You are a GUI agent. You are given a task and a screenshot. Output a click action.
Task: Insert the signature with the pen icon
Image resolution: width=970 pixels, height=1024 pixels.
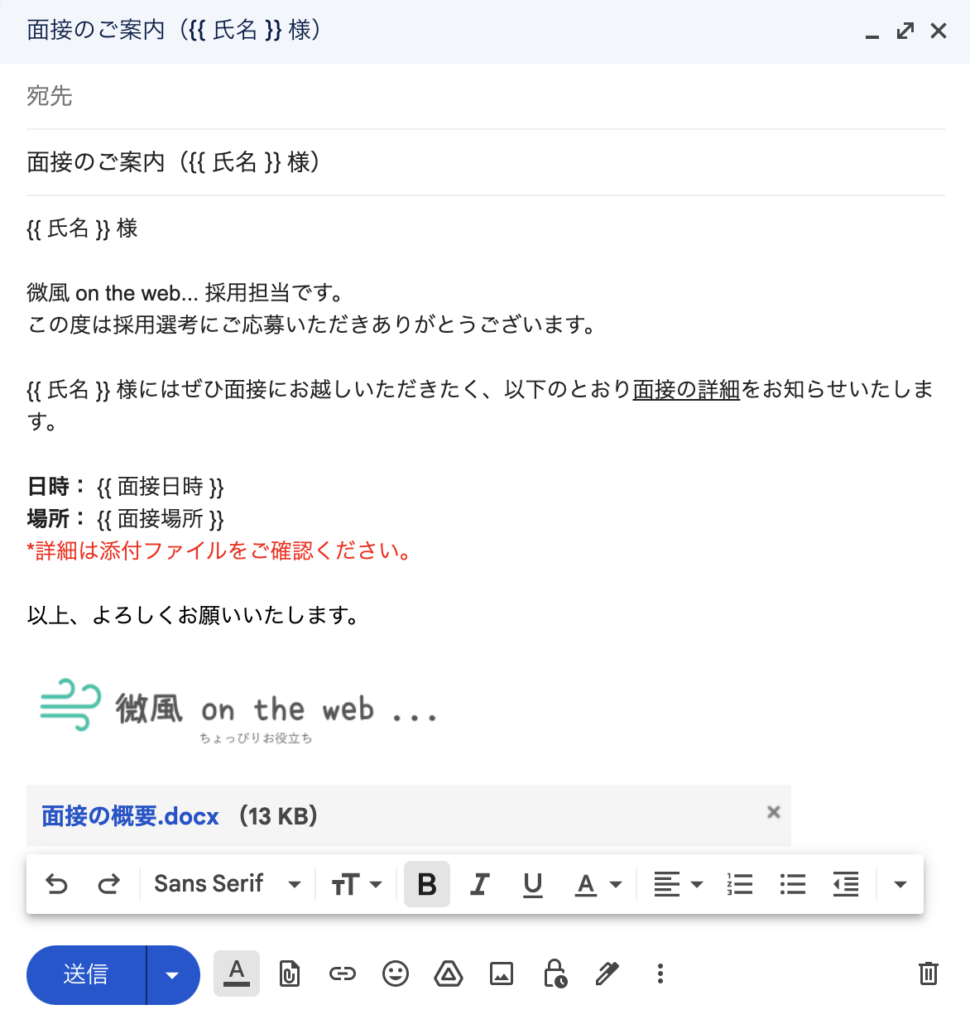(x=607, y=973)
